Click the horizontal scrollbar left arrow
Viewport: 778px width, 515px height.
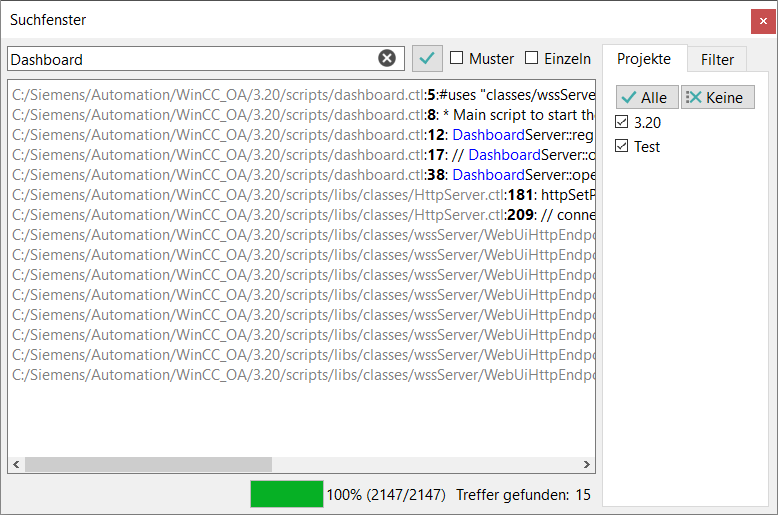[x=16, y=464]
